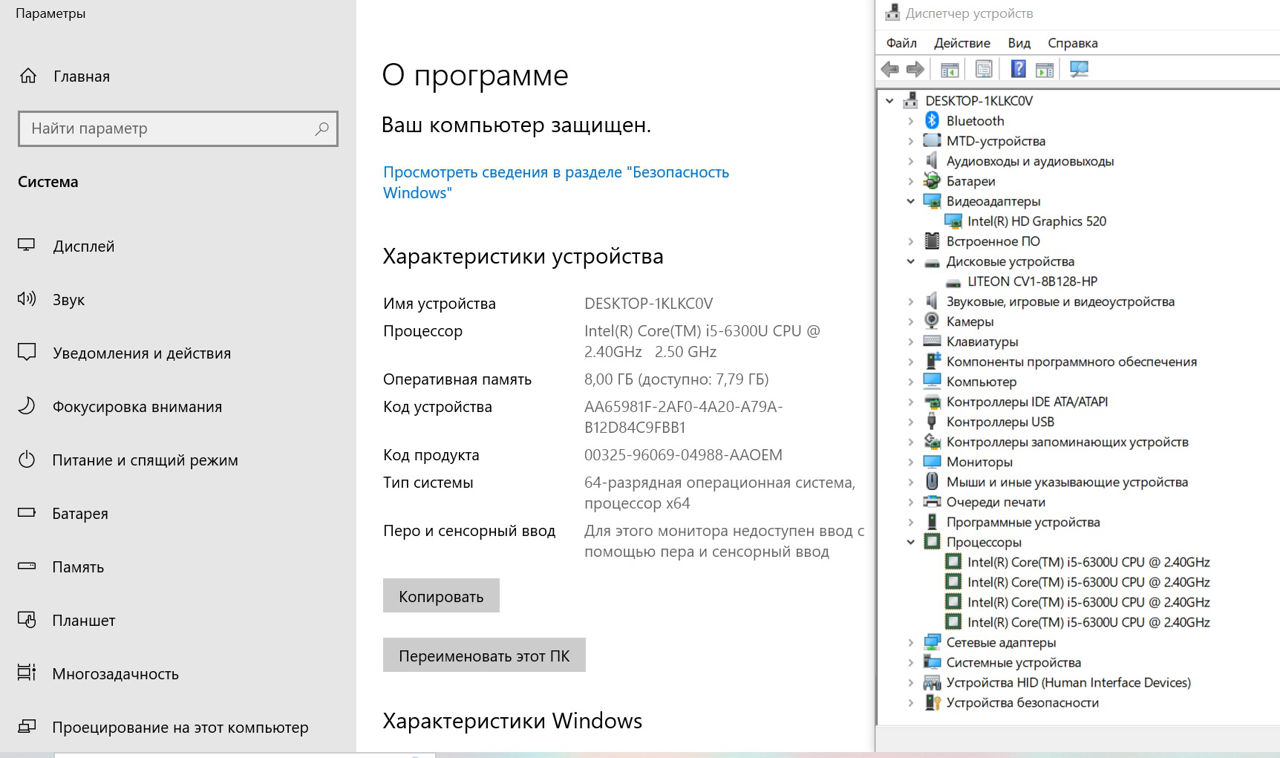
Task: Click the key icon beside Устройства безопасности
Action: pos(932,702)
